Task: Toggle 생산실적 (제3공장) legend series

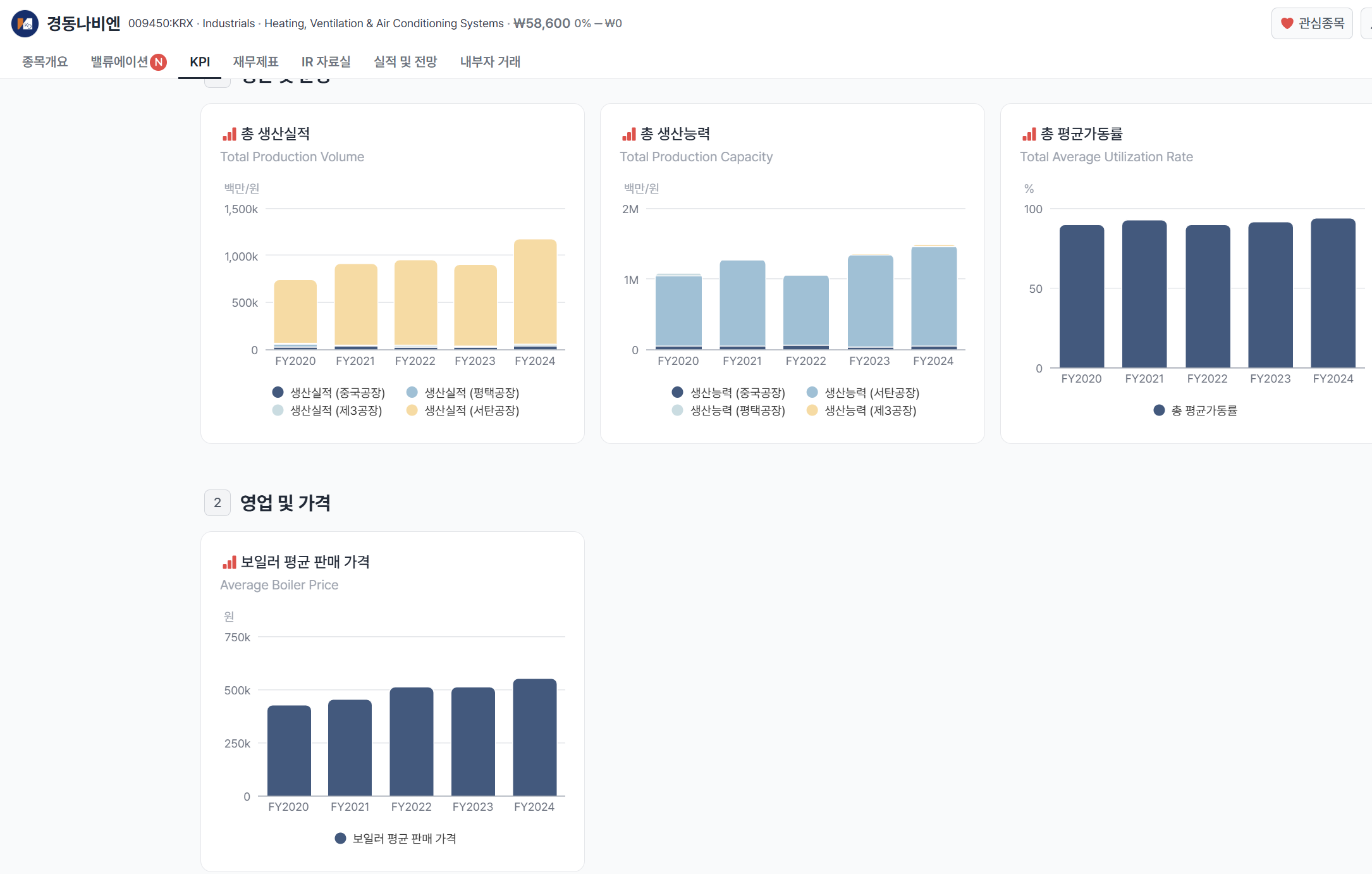Action: (328, 410)
